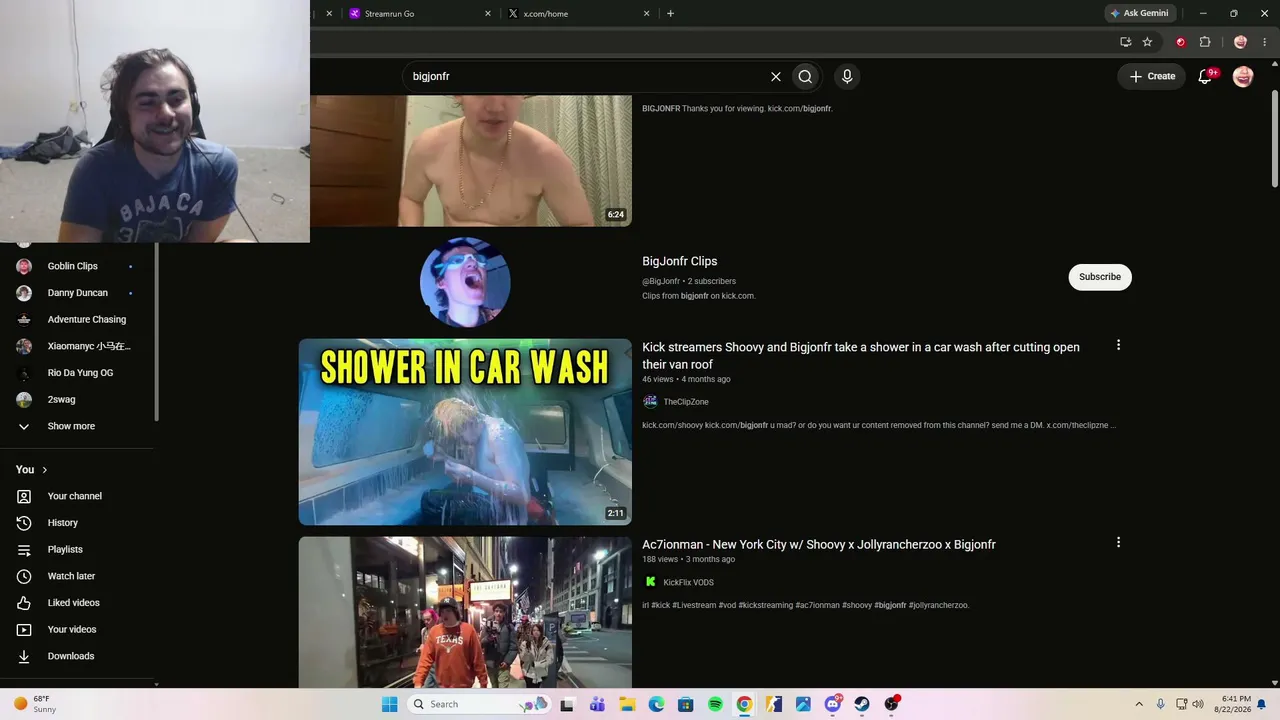
Task: Visit TheClipZone channel link
Action: 686,402
